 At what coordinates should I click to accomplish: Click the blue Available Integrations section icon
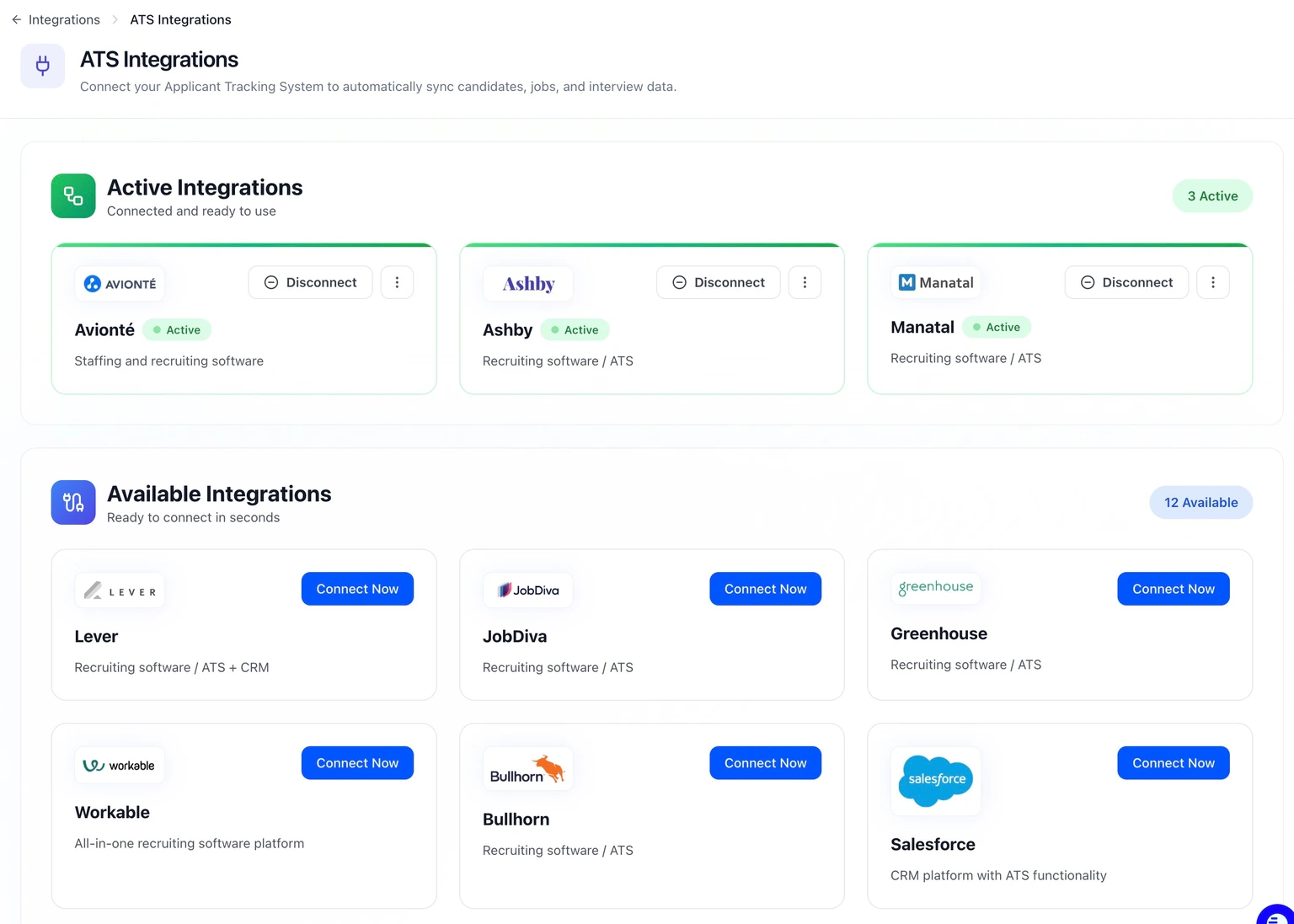pyautogui.click(x=73, y=503)
